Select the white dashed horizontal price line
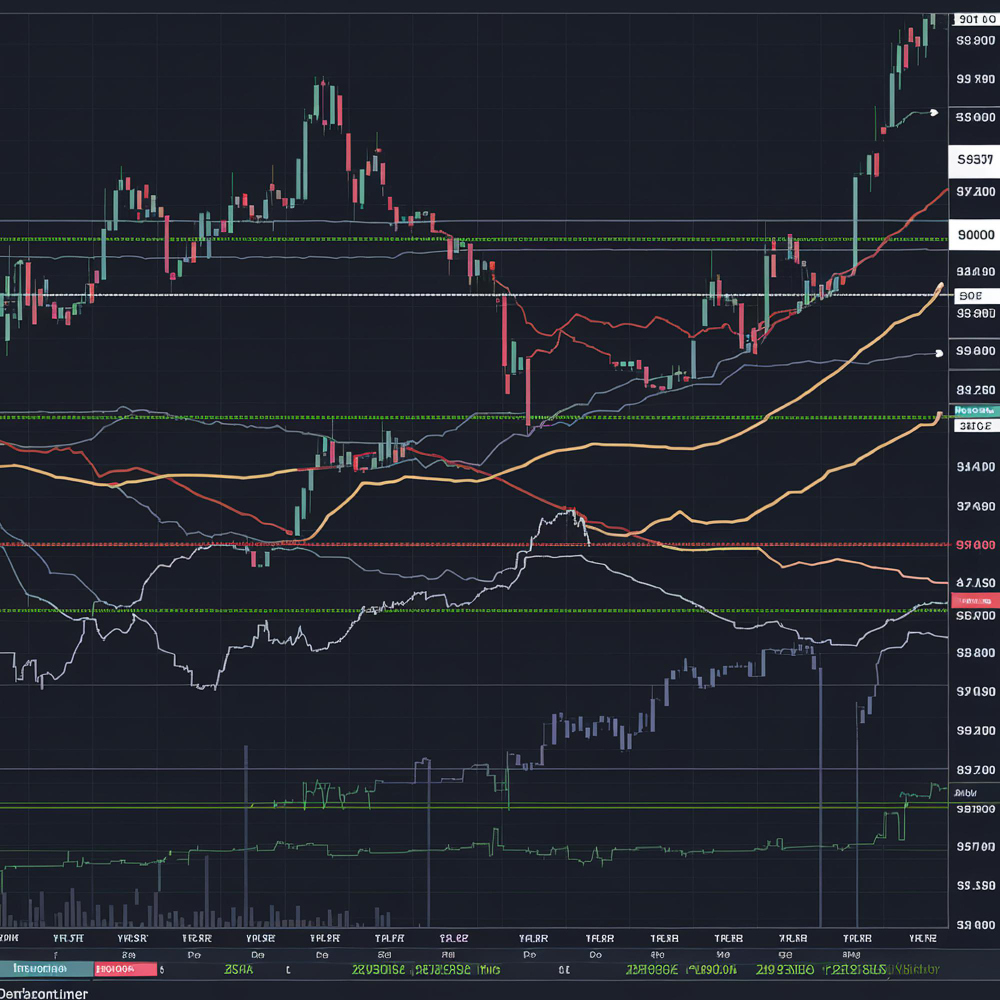 tap(474, 295)
